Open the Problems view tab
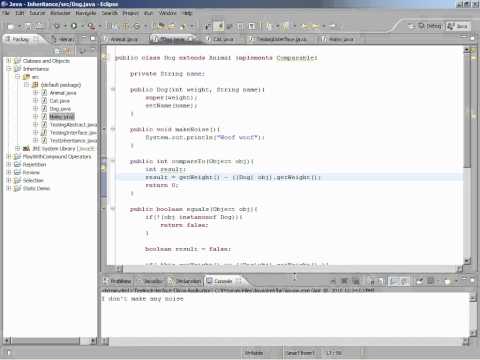Viewport: 480px width, 360px height. [117, 281]
